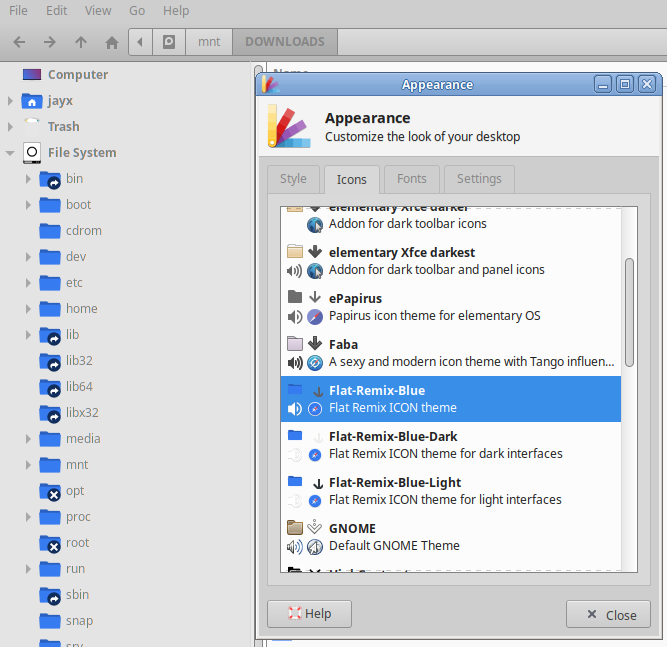This screenshot has width=667, height=647.
Task: Expand the media folder node
Action: click(28, 439)
